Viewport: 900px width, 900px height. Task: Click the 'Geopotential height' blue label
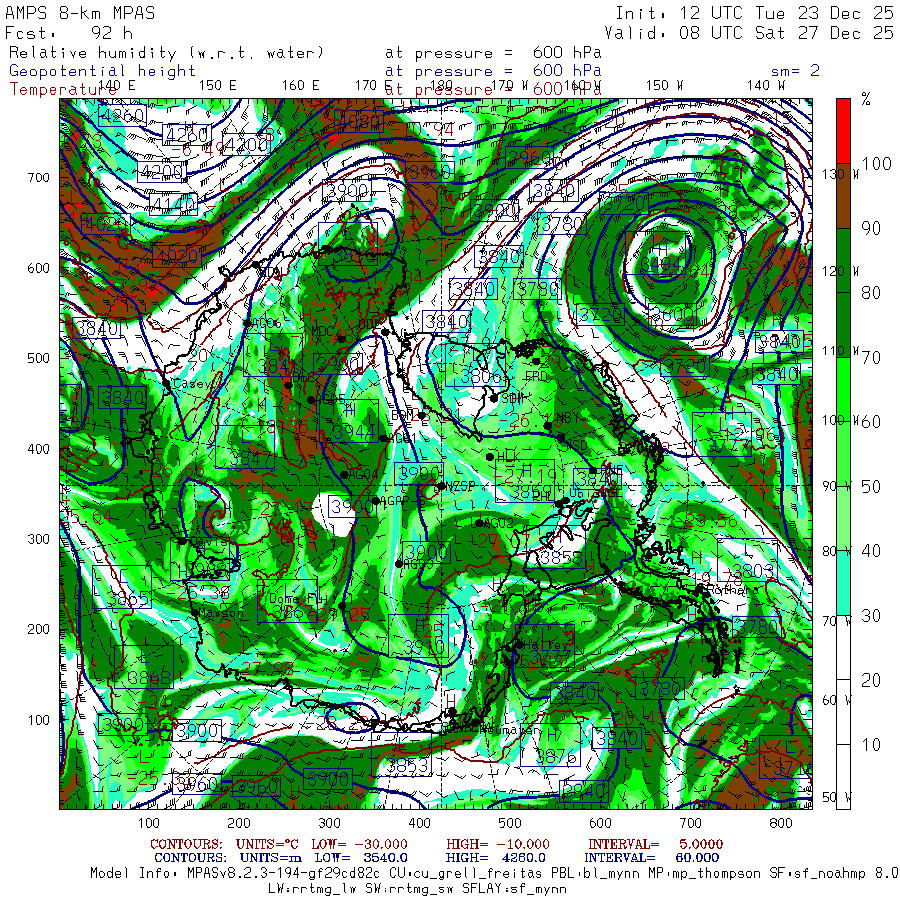[x=103, y=71]
